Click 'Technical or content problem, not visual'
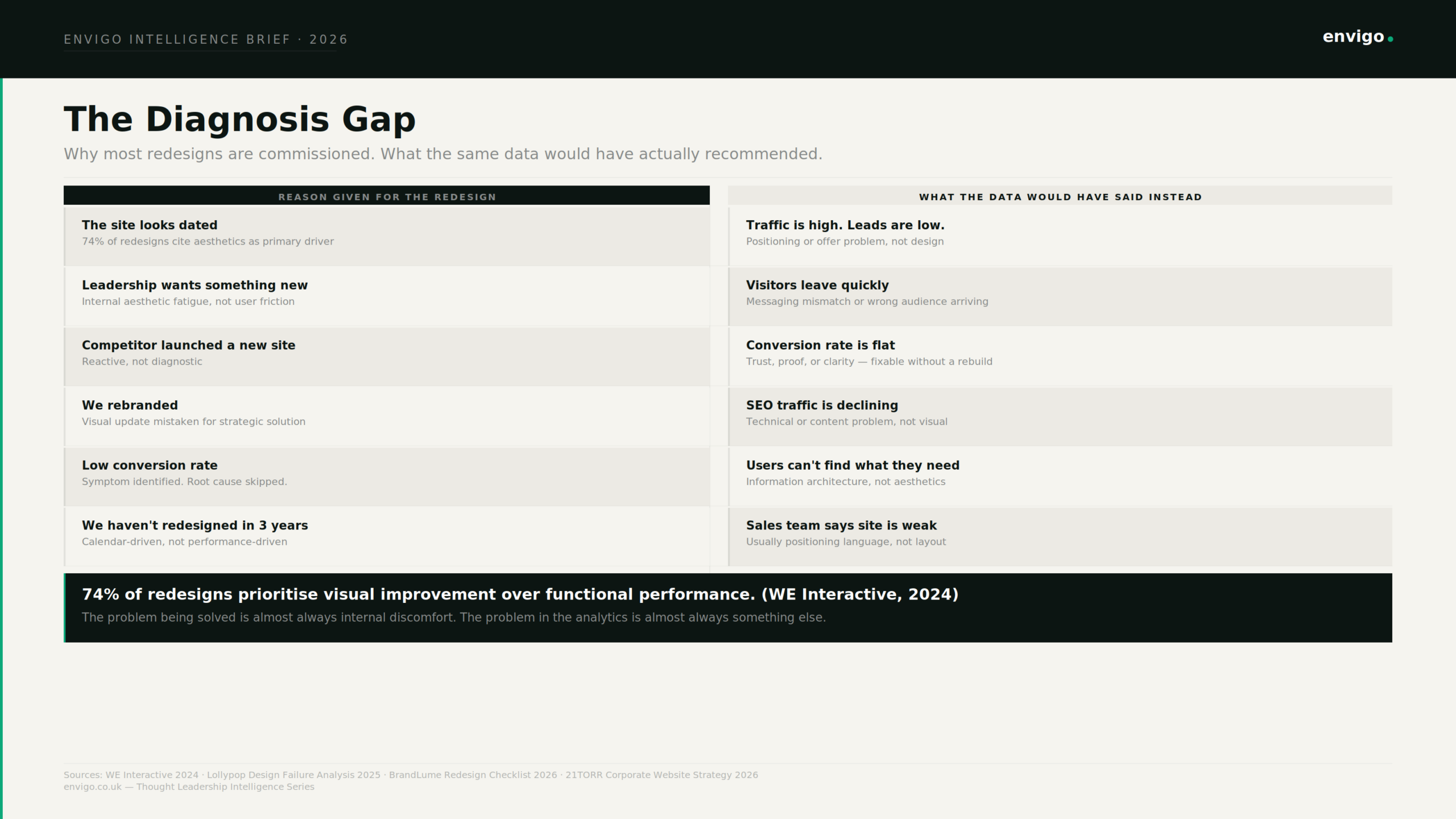The width and height of the screenshot is (1456, 819). pyautogui.click(x=847, y=422)
